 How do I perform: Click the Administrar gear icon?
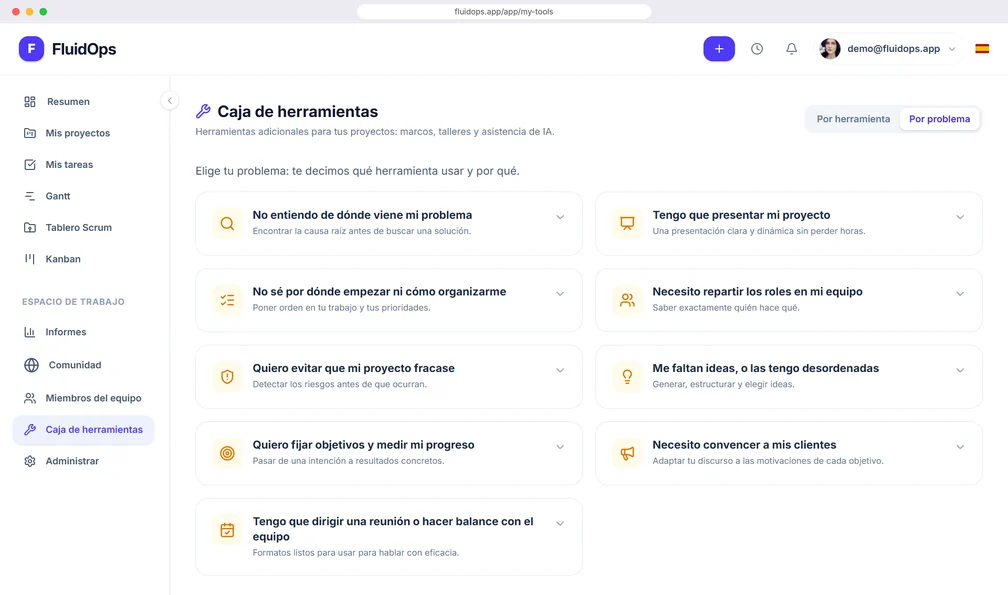click(x=30, y=461)
